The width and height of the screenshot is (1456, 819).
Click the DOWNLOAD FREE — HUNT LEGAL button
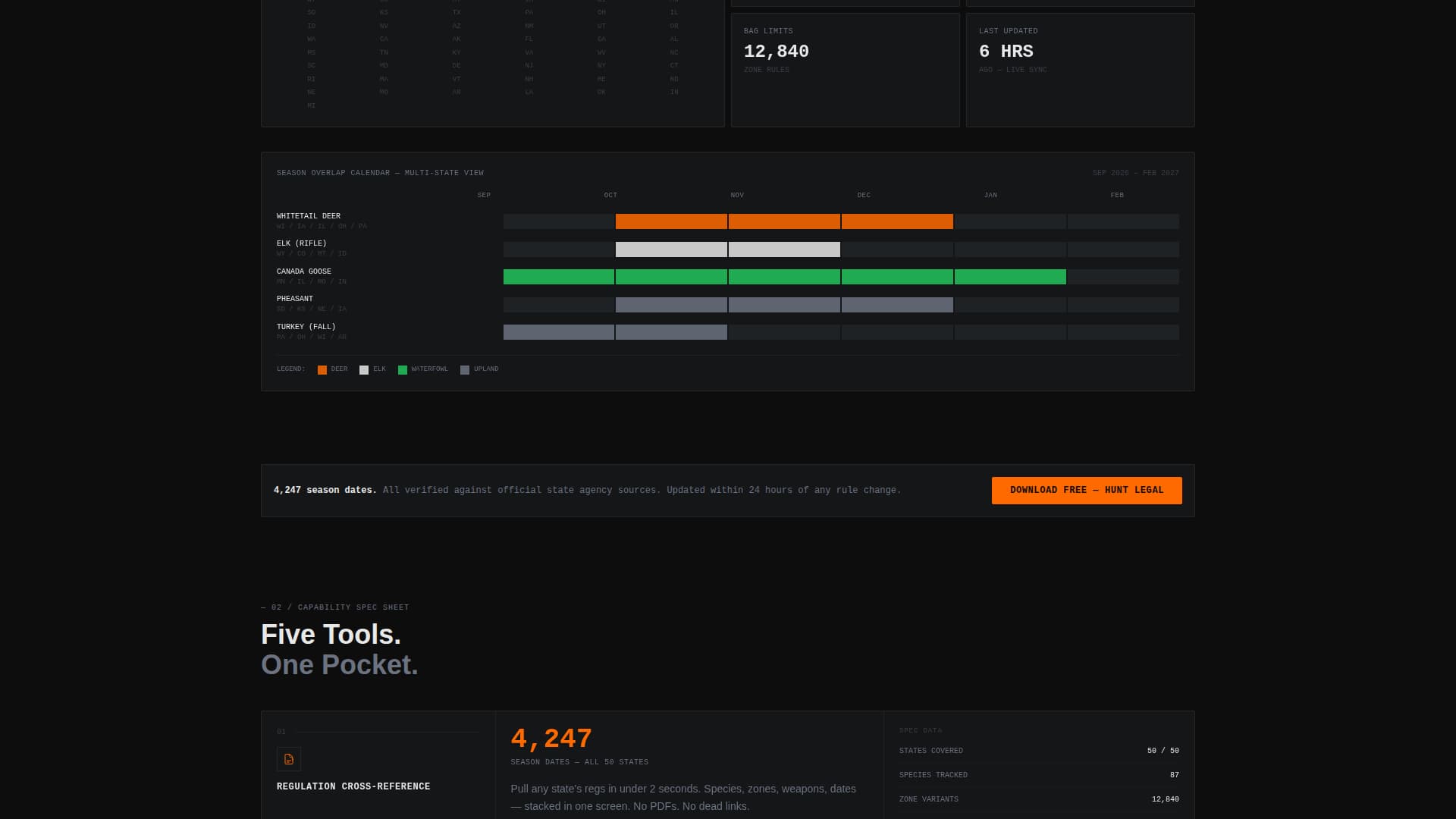1086,490
